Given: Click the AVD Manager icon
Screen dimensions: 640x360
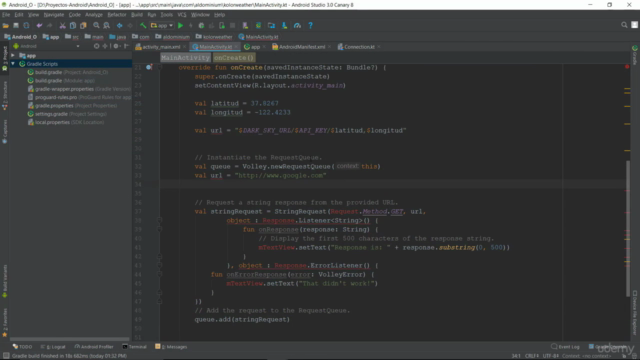Looking at the screenshot, I should pyautogui.click(x=245, y=25).
